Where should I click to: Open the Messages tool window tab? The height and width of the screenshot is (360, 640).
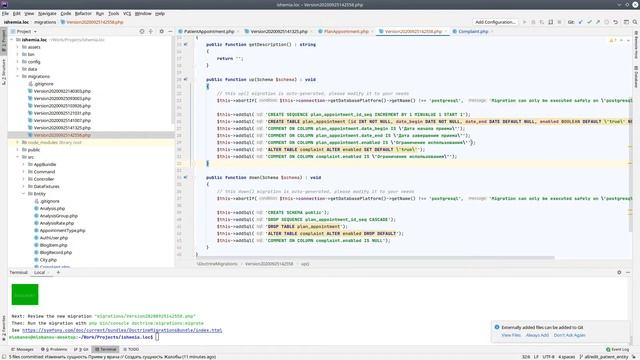point(22,349)
